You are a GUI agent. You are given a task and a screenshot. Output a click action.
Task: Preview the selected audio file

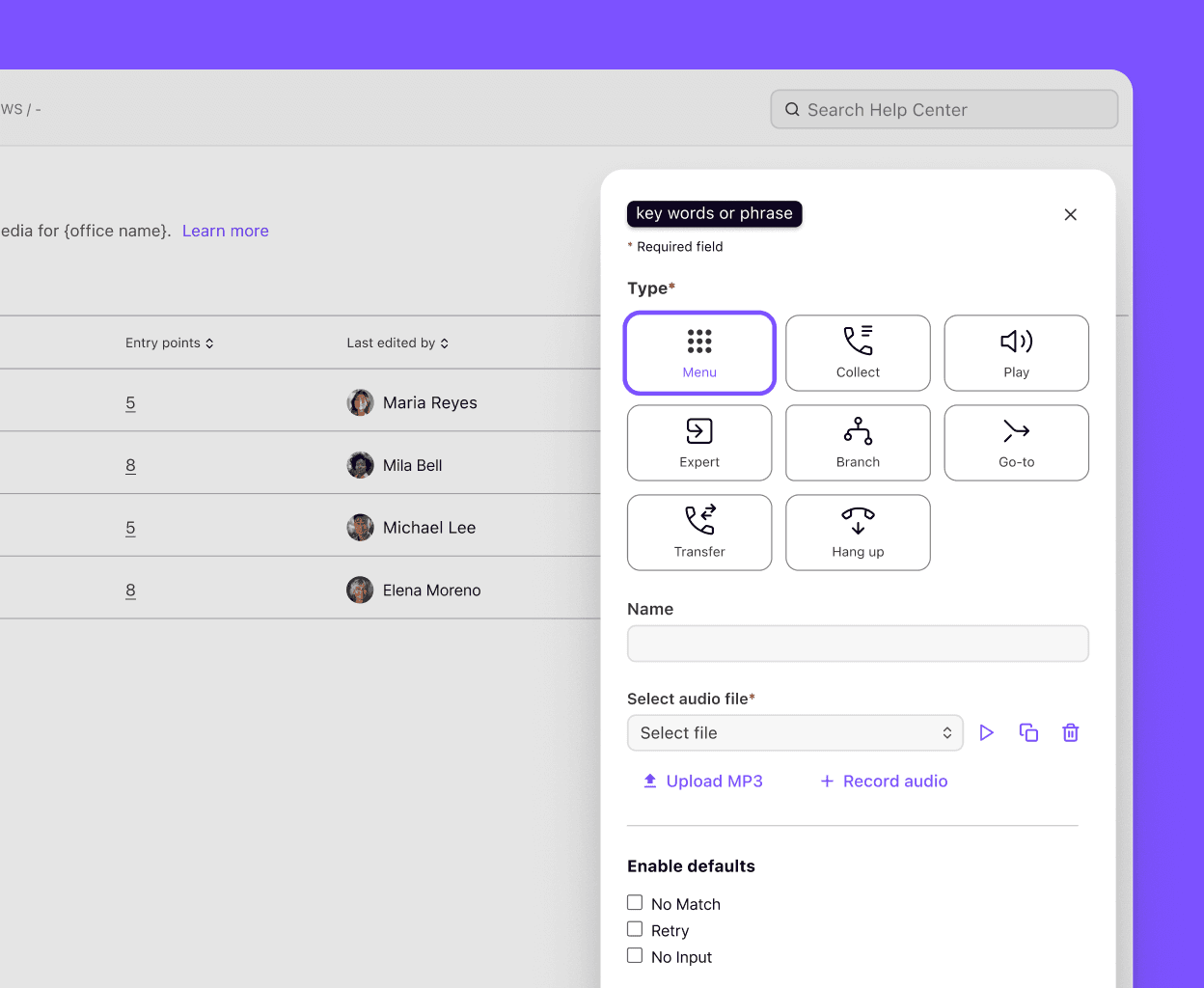pyautogui.click(x=986, y=732)
